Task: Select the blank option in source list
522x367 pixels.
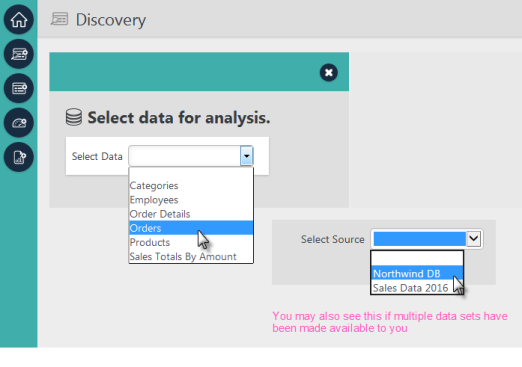Action: [417, 259]
